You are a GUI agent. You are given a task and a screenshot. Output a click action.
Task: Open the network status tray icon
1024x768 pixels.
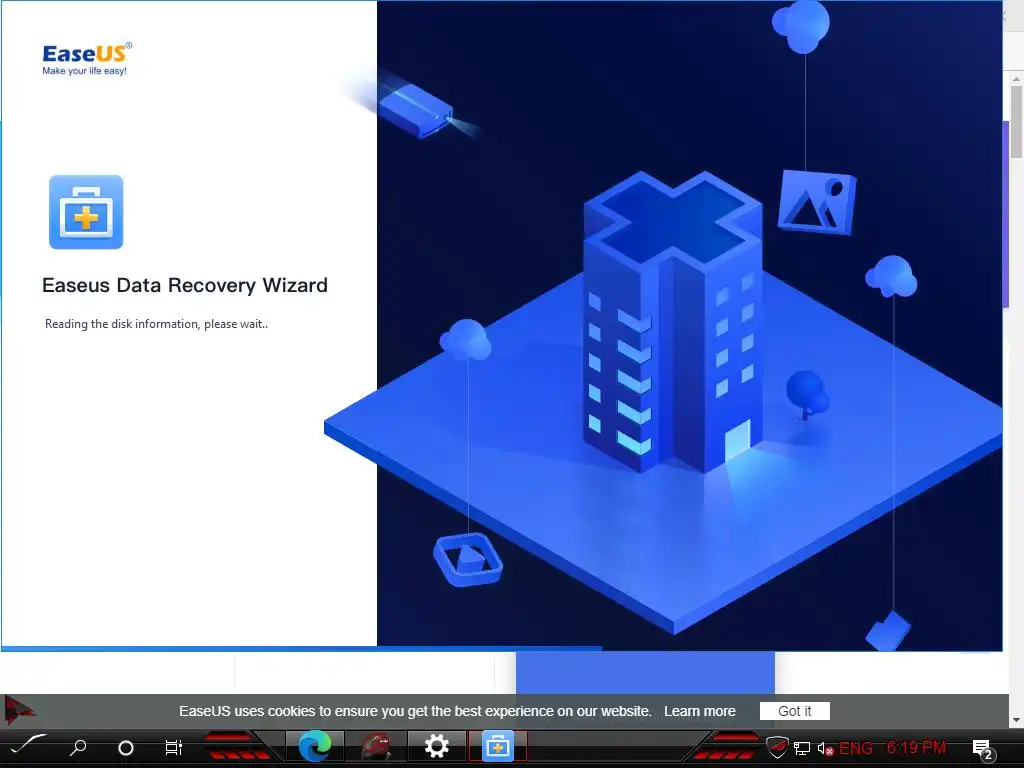802,748
